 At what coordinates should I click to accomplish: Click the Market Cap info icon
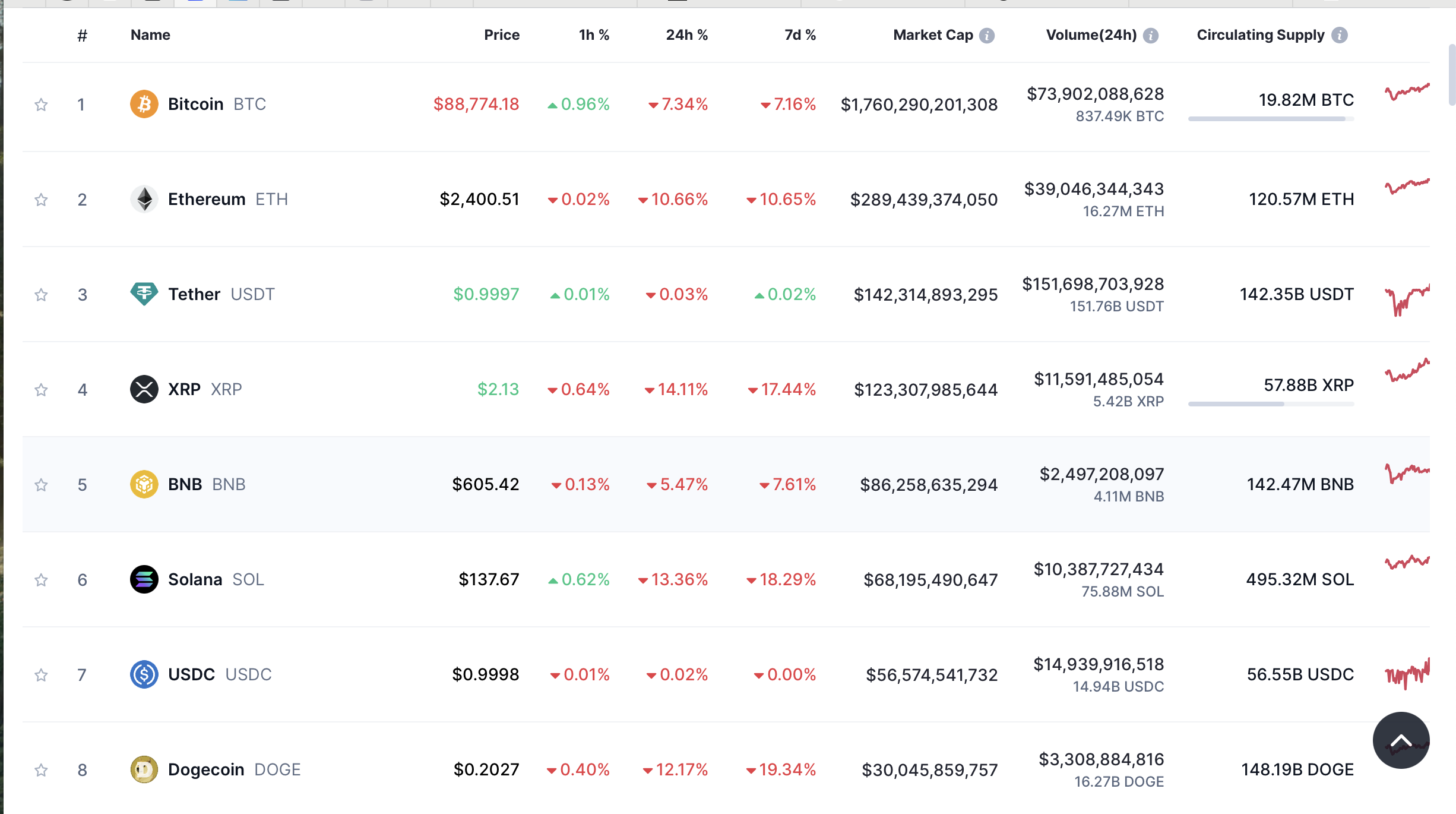[x=987, y=36]
